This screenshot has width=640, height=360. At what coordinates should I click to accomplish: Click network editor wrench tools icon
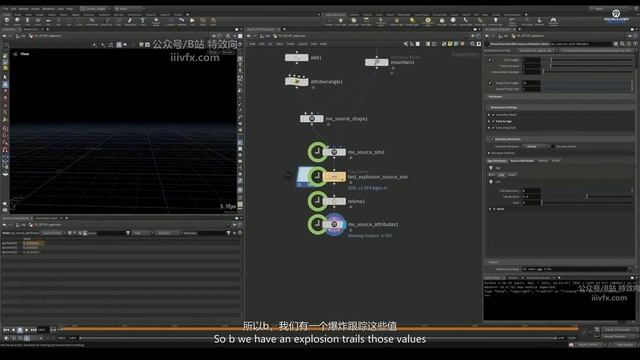[406, 44]
